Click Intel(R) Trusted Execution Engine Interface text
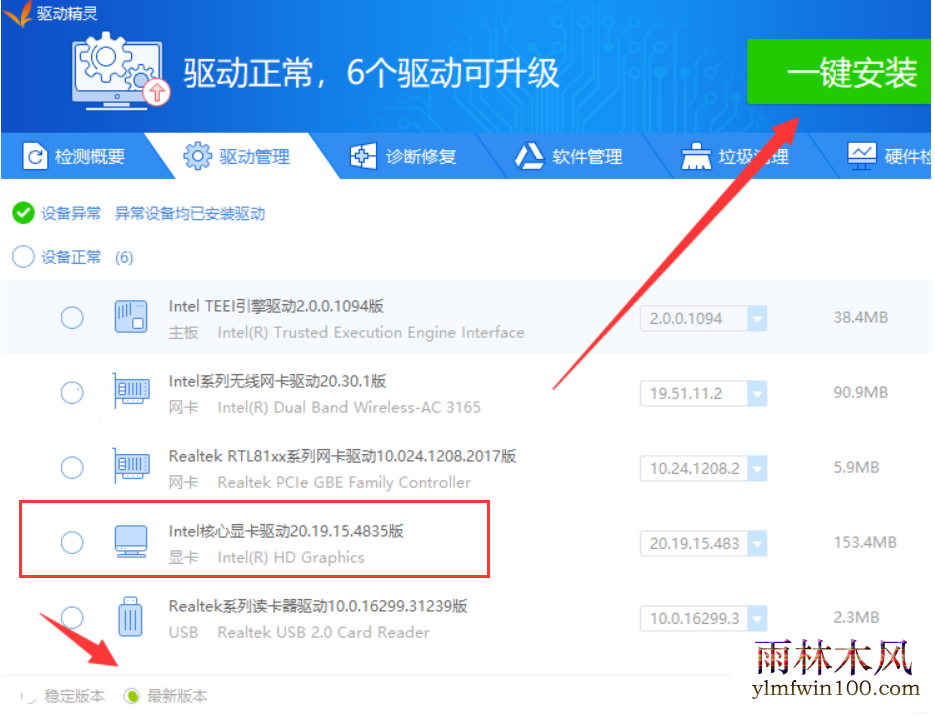 pos(371,332)
